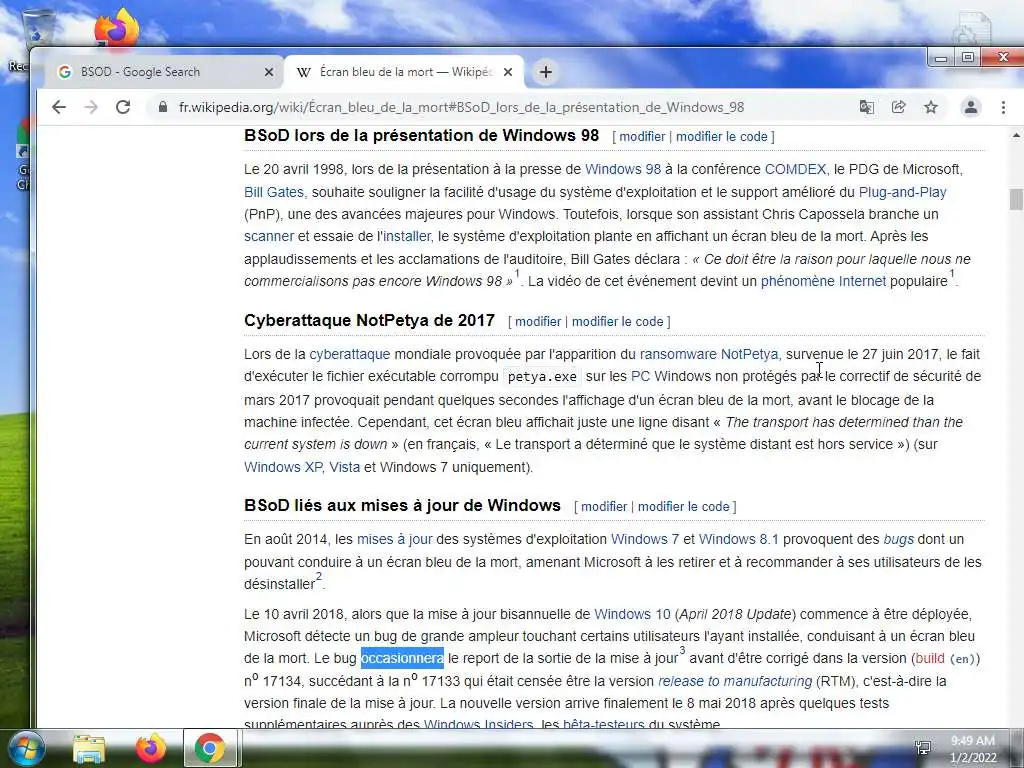
Task: Follow the PC link
Action: pos(640,376)
